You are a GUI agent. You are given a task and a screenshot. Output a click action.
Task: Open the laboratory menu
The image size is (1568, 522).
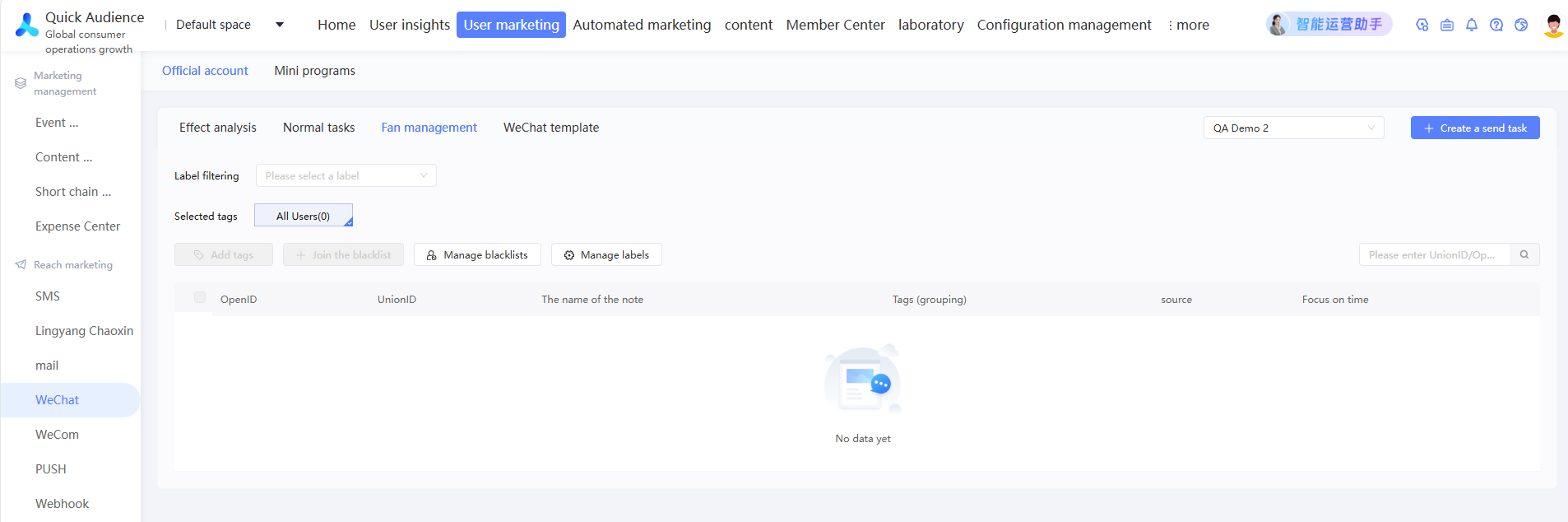[x=930, y=25]
